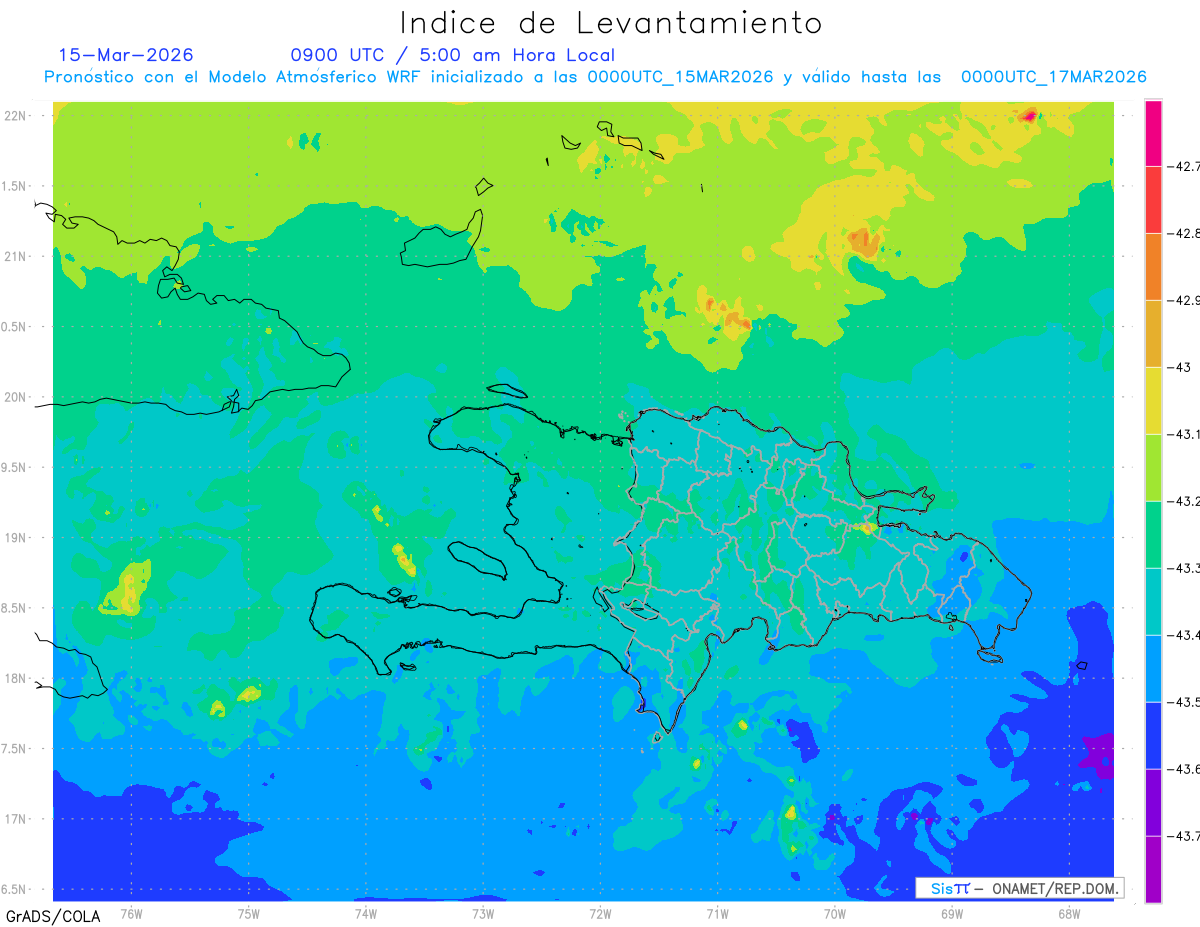
Task: Click the "17N" latitude label
Action: tap(17, 819)
